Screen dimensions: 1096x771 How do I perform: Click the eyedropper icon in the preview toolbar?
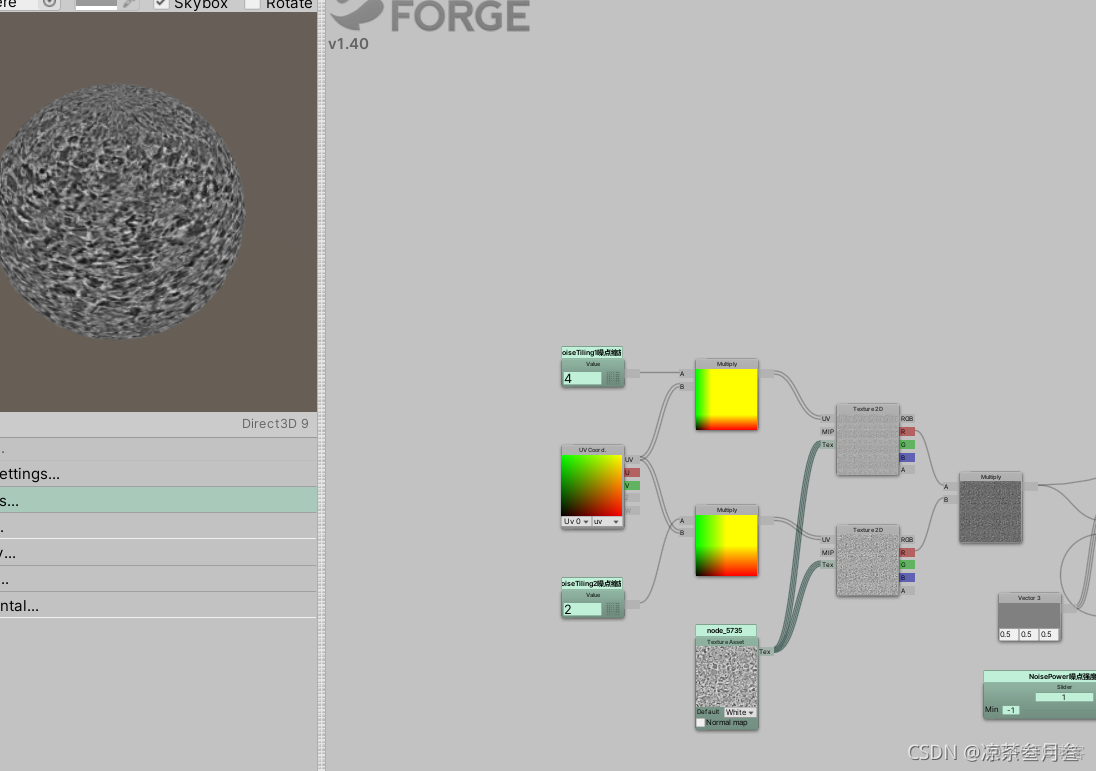pos(128,4)
